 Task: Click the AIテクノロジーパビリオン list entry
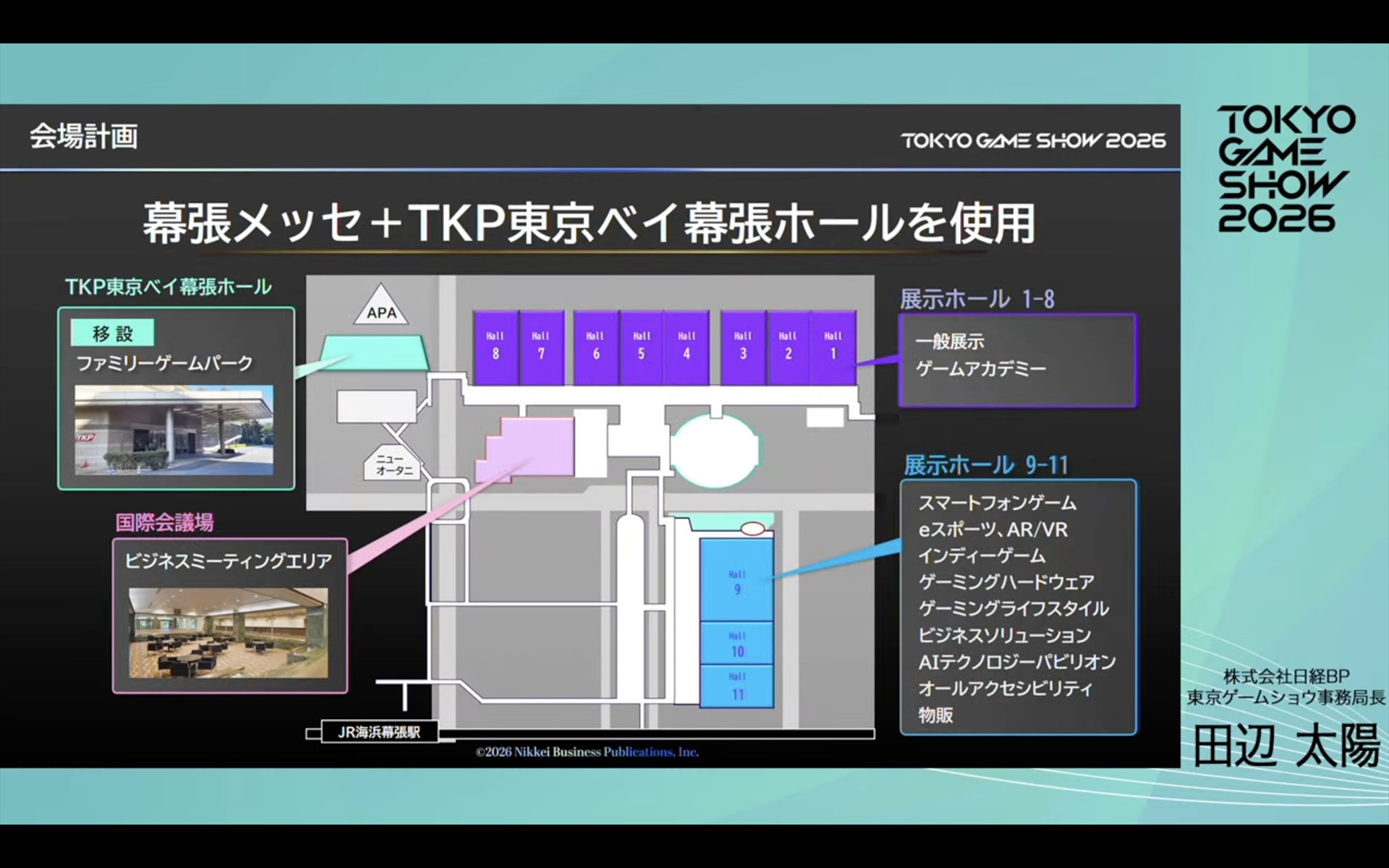coord(1016,662)
